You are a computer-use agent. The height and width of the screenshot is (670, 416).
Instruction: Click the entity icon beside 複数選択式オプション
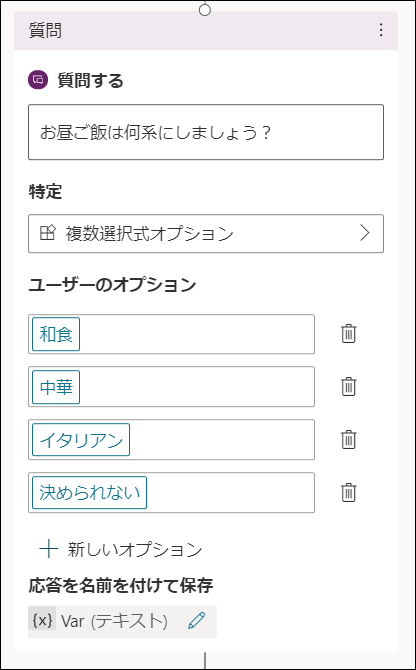47,233
